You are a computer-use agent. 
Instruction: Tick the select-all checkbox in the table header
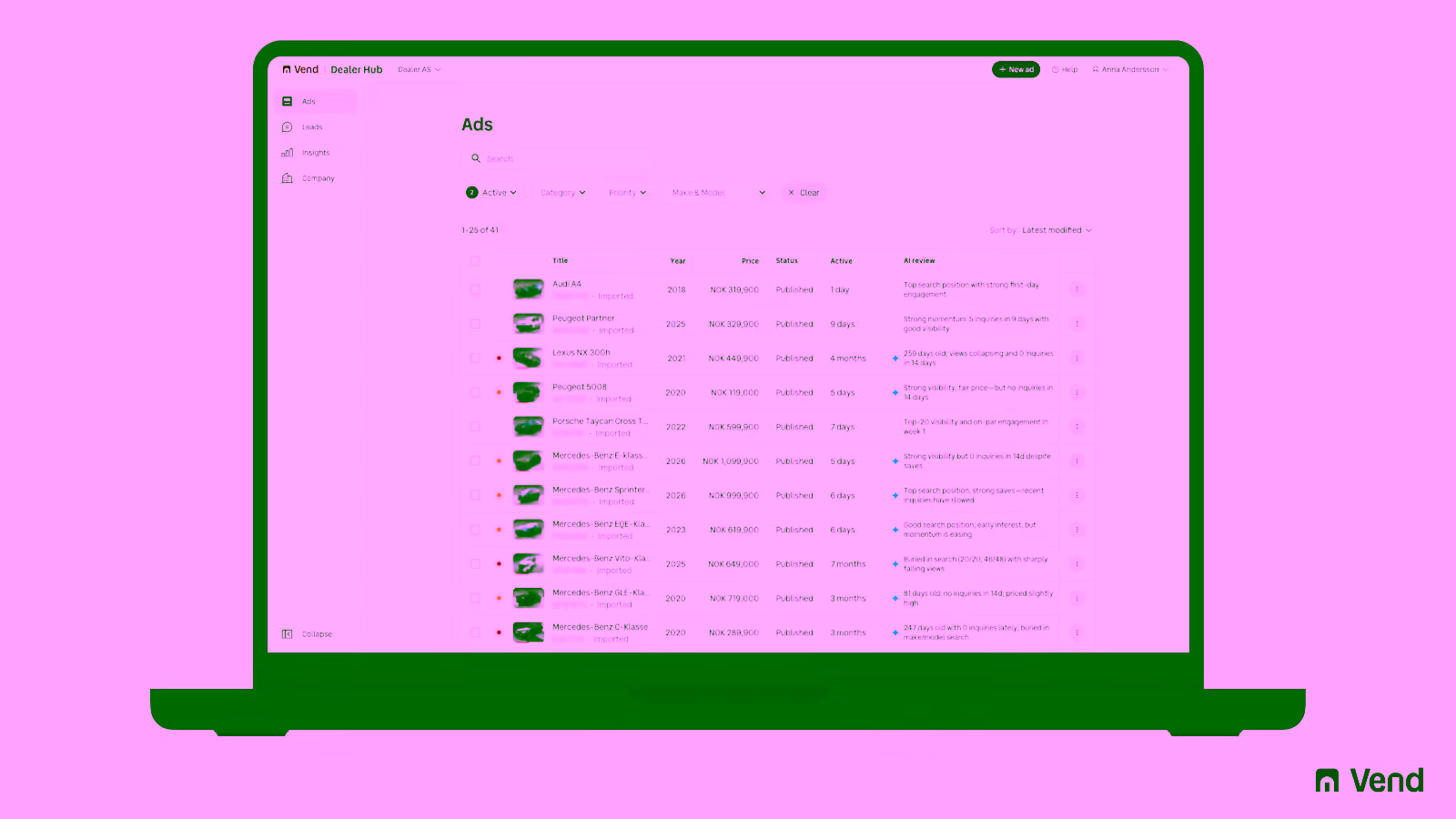coord(475,261)
